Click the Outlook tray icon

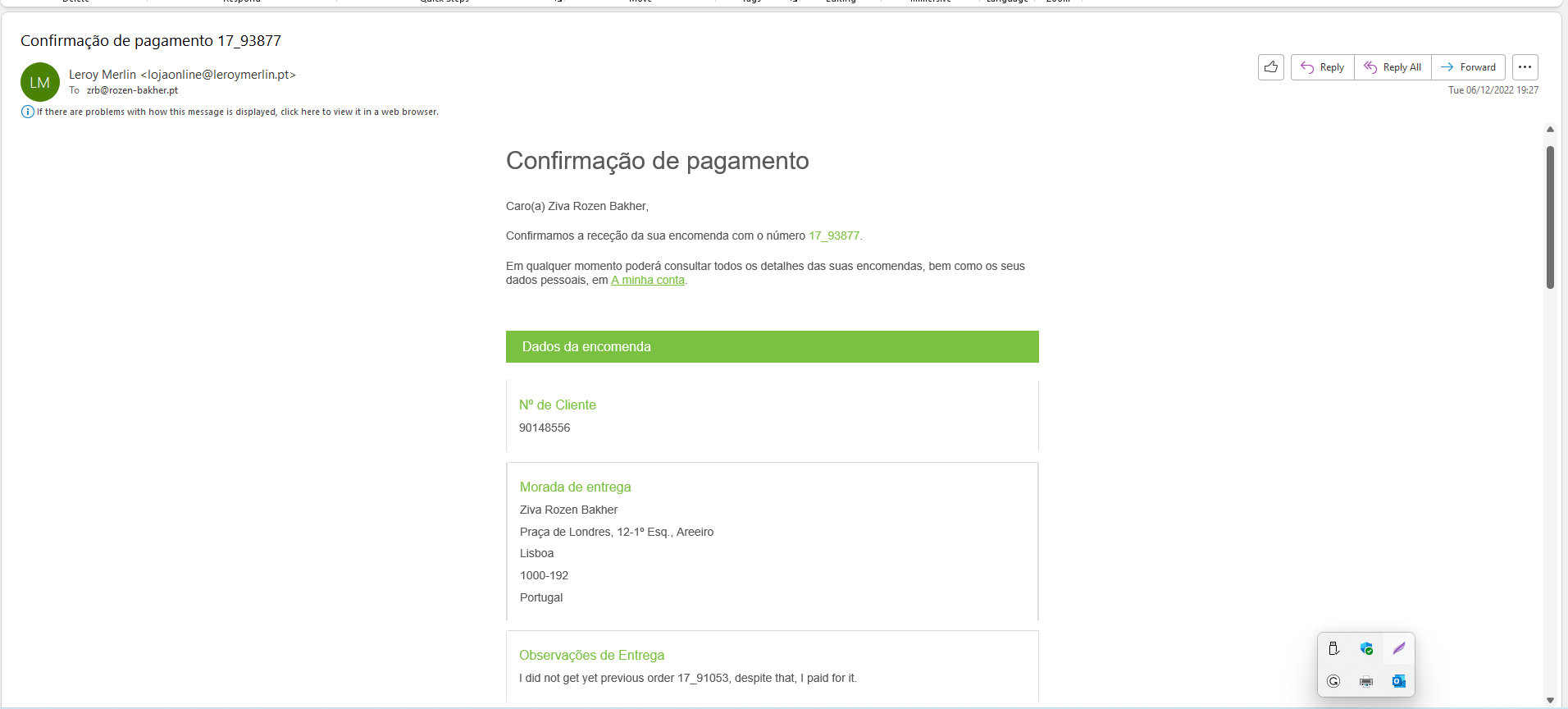pos(1399,681)
